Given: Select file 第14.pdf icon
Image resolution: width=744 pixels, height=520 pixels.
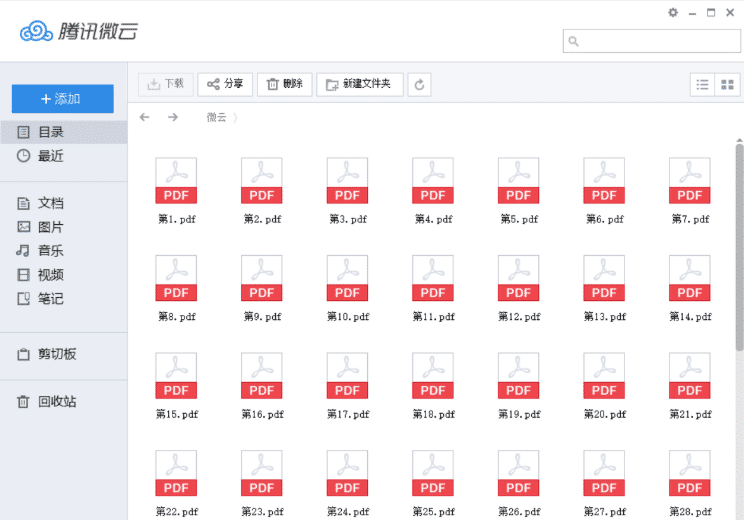Looking at the screenshot, I should coord(690,278).
